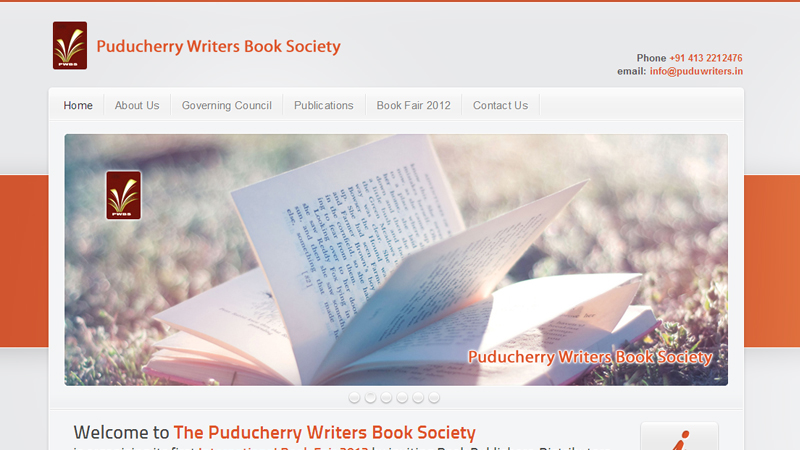
Task: Select the fourth slideshow dot
Action: click(x=402, y=397)
